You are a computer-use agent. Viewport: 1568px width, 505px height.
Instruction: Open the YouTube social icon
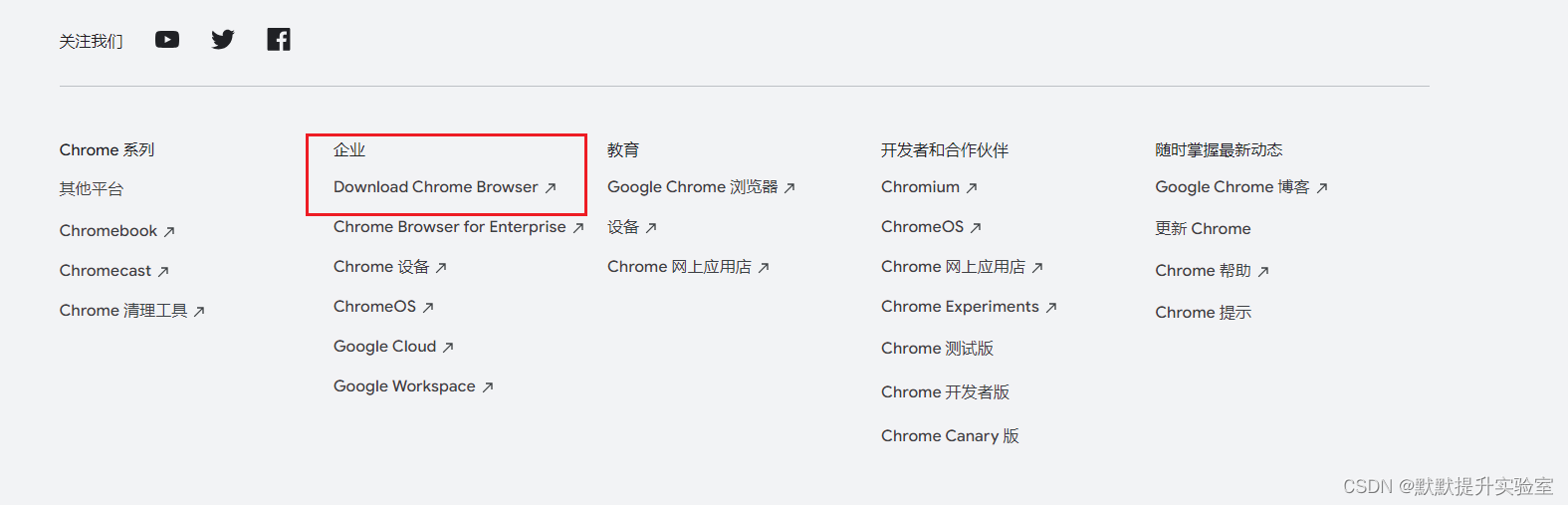click(167, 40)
